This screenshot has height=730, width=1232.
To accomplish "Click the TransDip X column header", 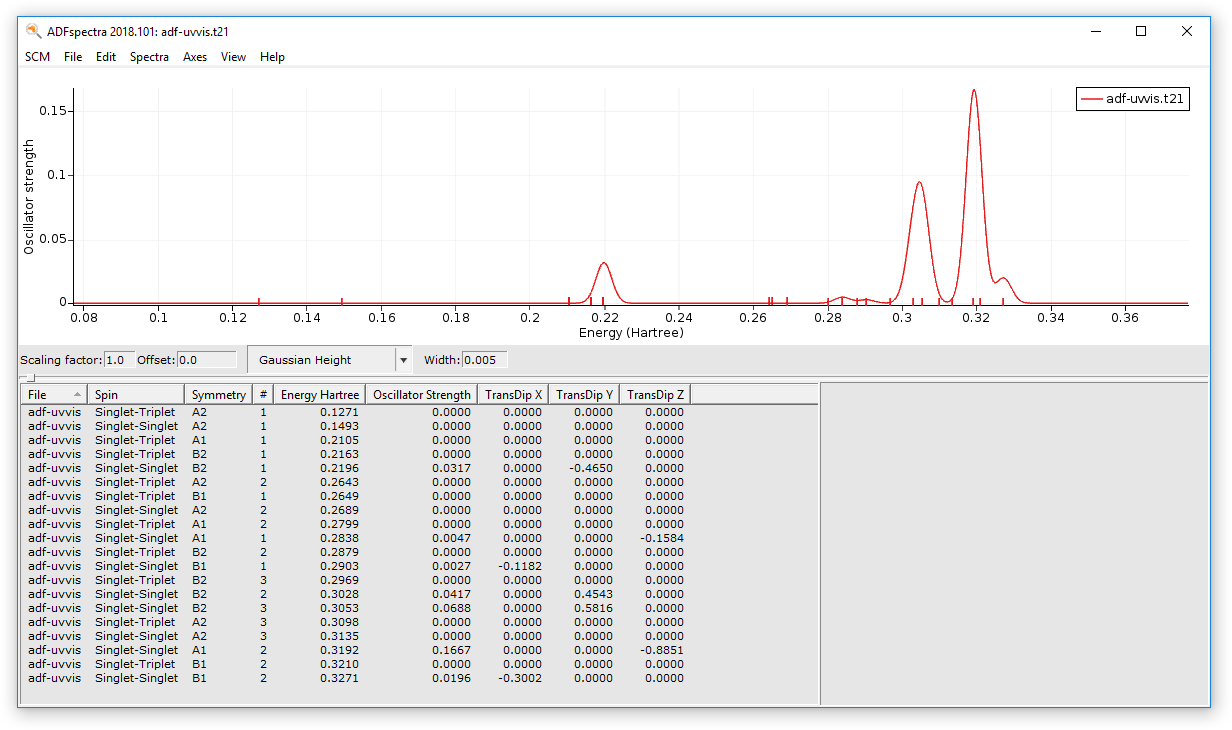I will tap(513, 395).
